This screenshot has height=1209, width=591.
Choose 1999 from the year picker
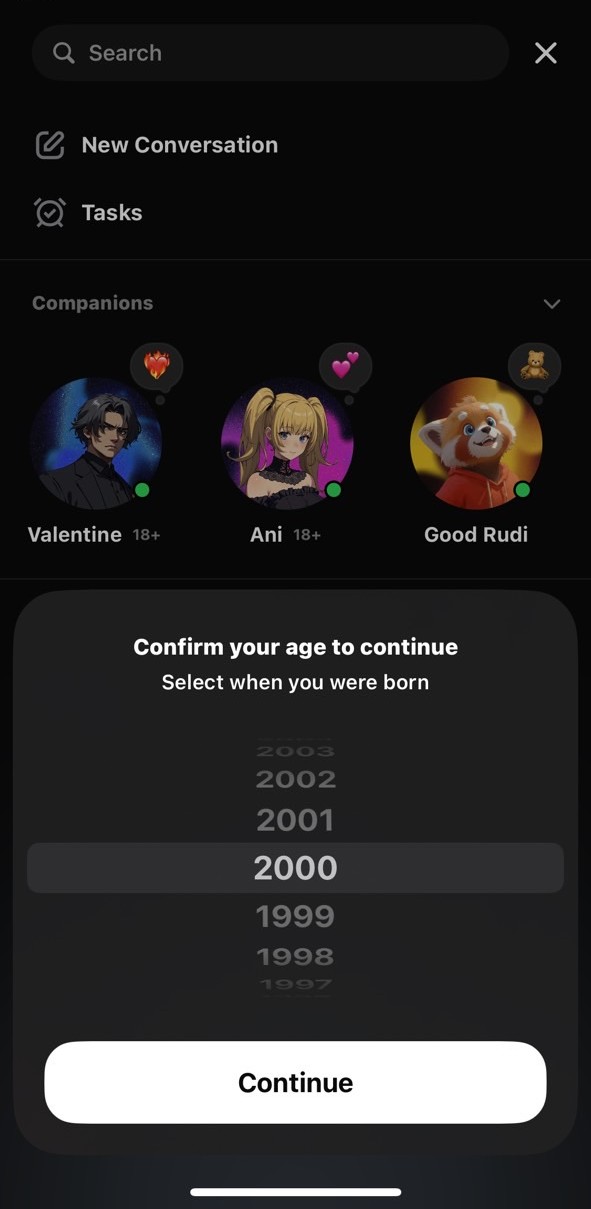coord(295,915)
